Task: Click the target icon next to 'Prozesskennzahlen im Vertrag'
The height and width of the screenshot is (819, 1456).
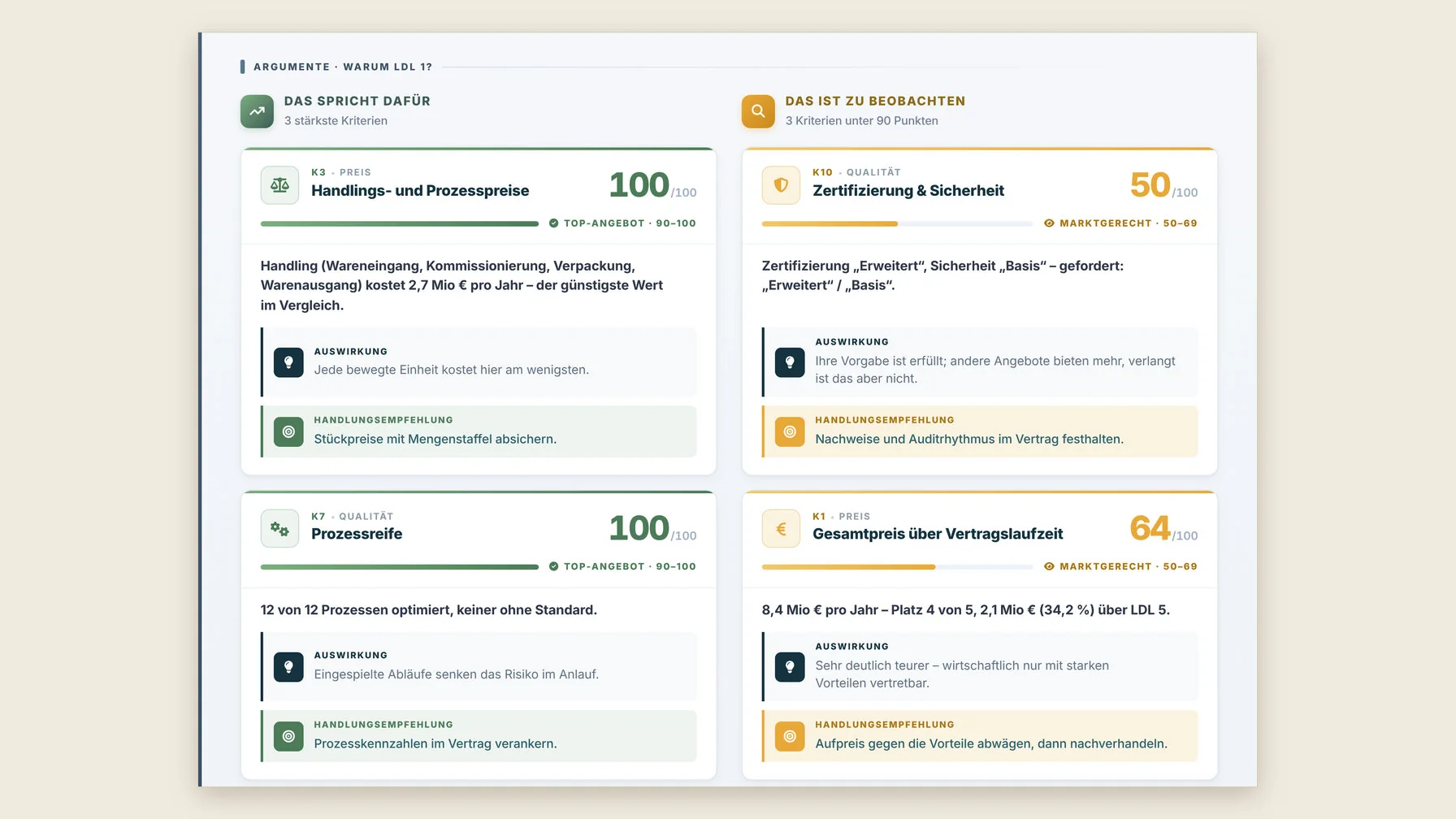Action: 288,736
